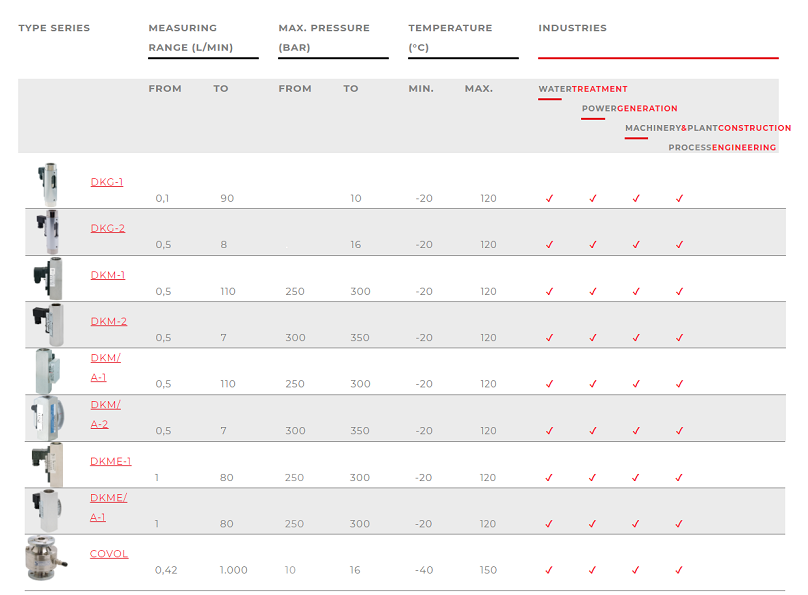Open the DKC-1 product link
This screenshot has height=595, width=808.
coord(107,182)
